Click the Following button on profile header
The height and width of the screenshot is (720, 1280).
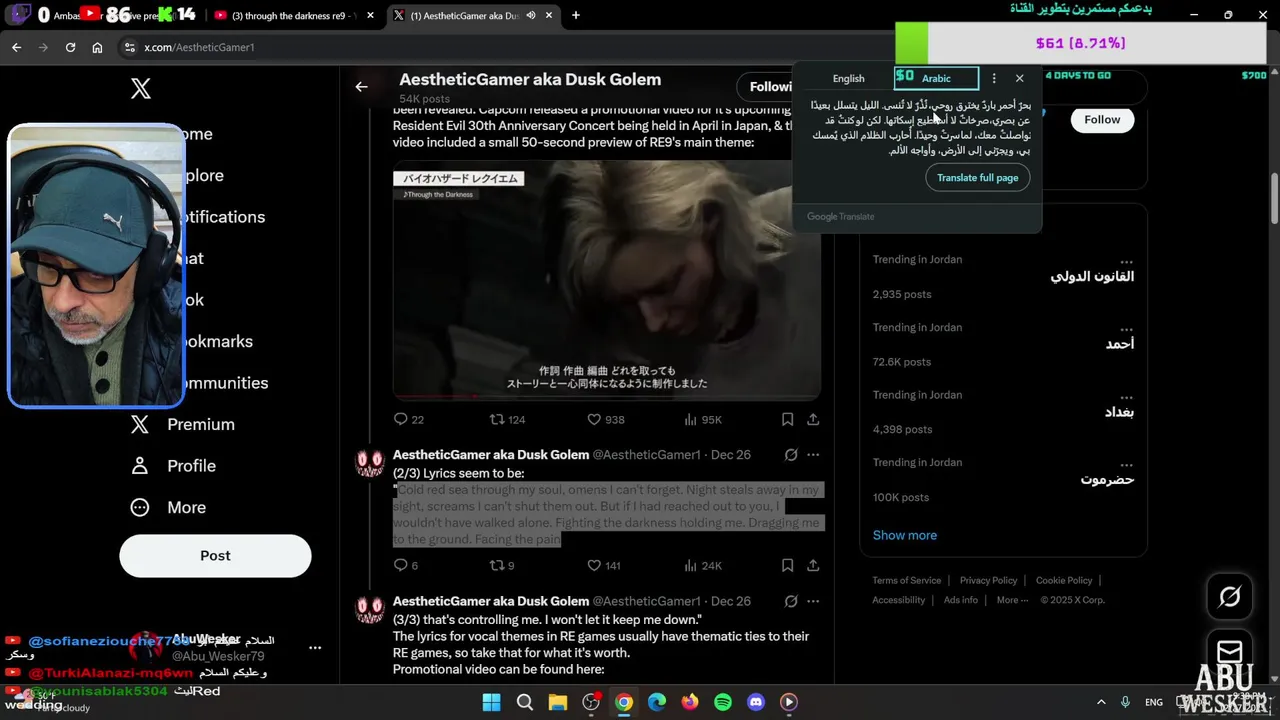[x=770, y=87]
